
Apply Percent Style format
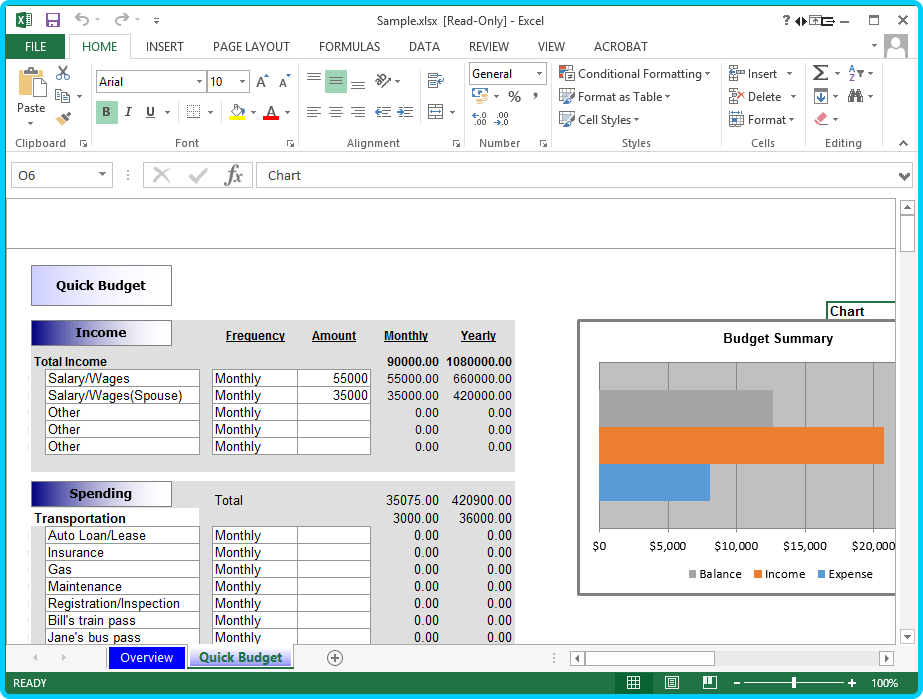(514, 97)
